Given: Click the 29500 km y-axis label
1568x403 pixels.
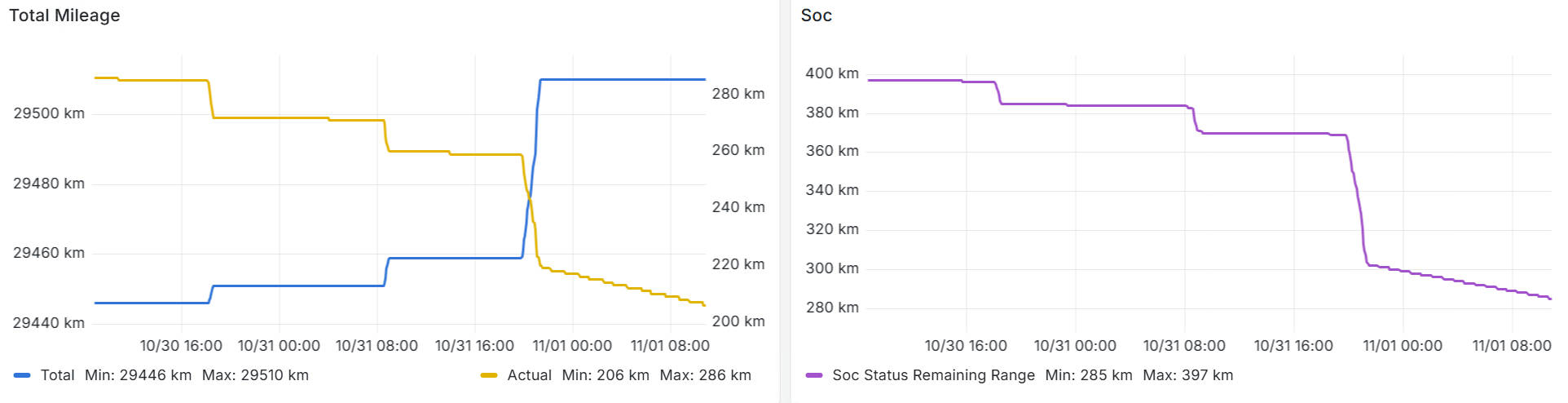Looking at the screenshot, I should pyautogui.click(x=49, y=113).
